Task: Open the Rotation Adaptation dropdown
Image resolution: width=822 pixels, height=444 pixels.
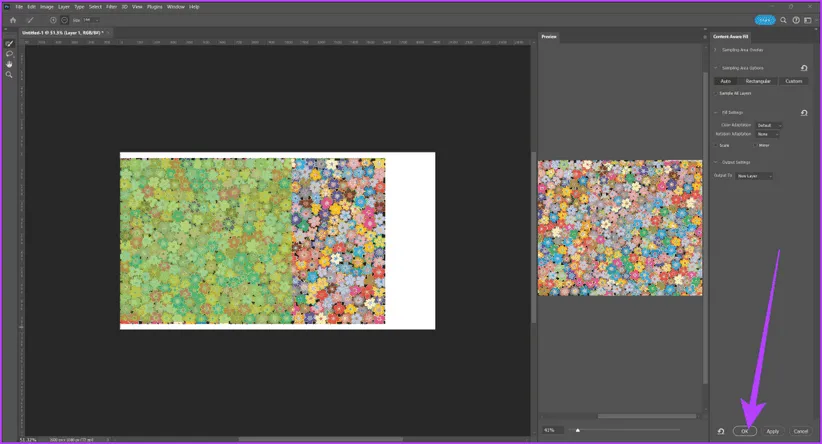Action: 768,134
